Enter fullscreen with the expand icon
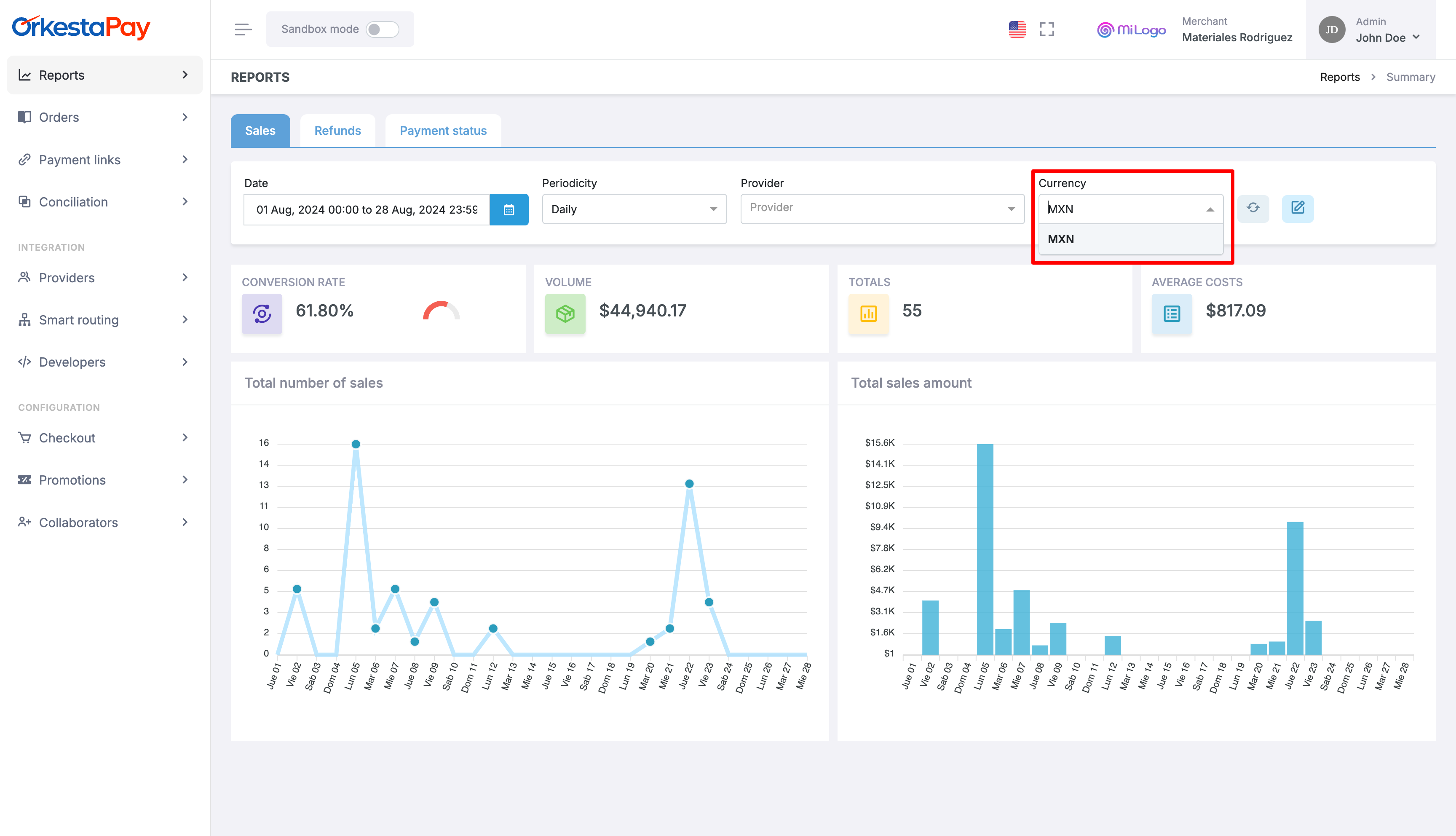The width and height of the screenshot is (1456, 836). (x=1047, y=29)
